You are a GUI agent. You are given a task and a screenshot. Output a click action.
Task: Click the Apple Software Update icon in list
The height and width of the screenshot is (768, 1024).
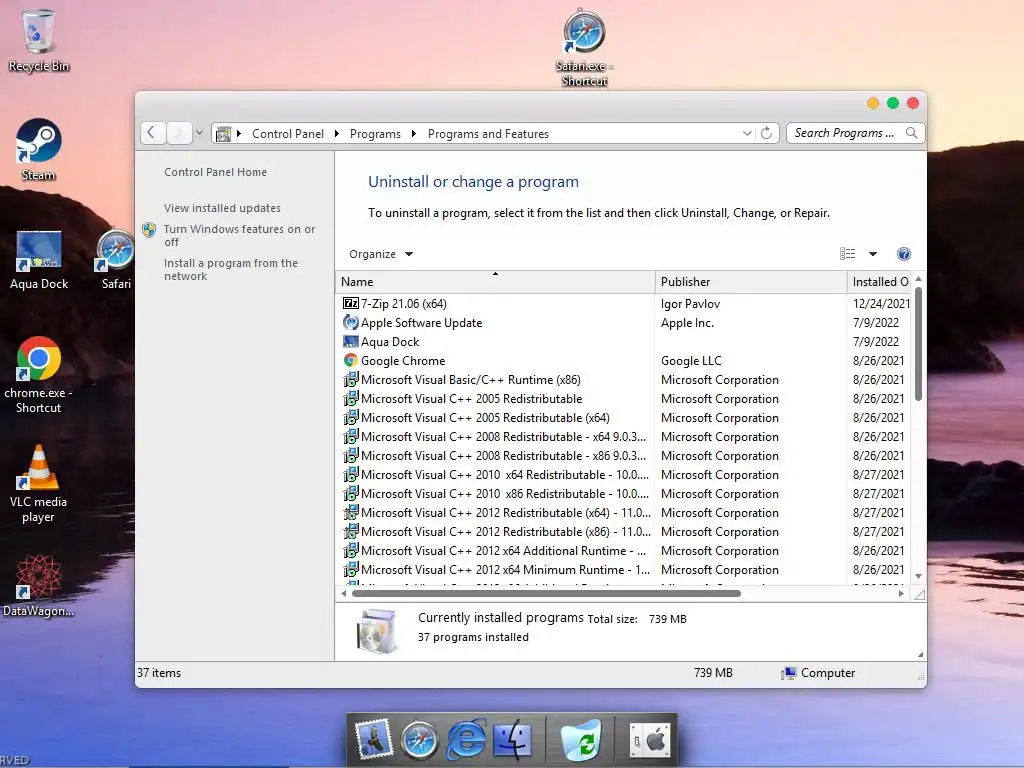tap(351, 323)
